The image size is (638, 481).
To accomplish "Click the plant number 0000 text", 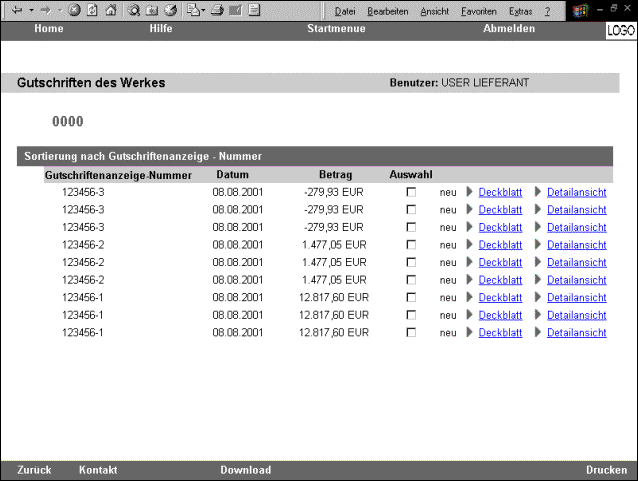I will pos(68,121).
